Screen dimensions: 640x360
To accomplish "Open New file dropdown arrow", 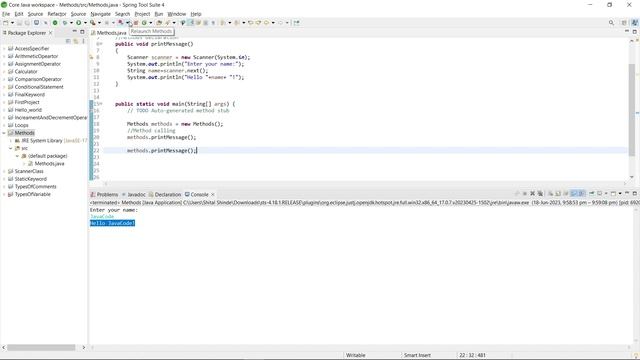I will click(x=12, y=23).
